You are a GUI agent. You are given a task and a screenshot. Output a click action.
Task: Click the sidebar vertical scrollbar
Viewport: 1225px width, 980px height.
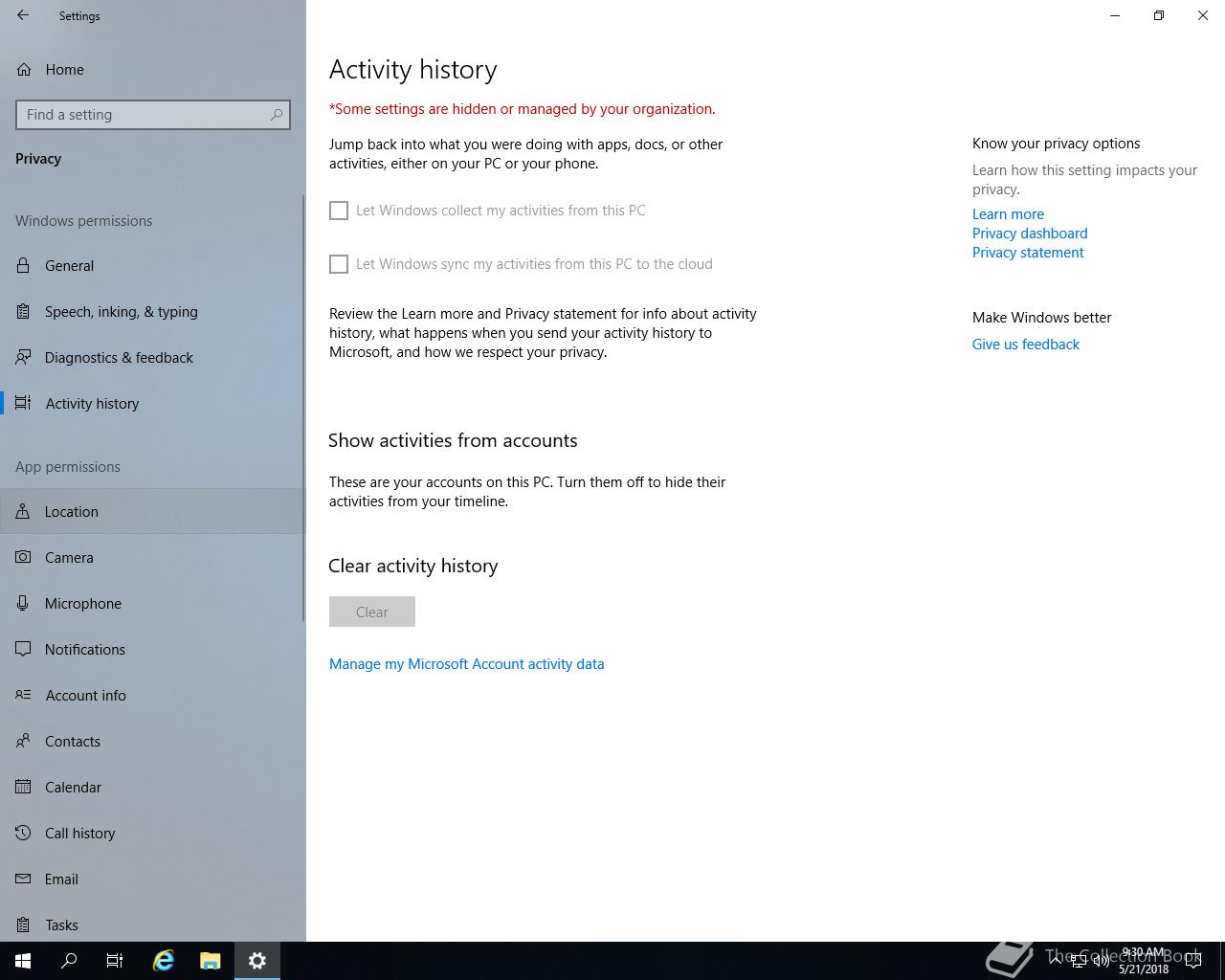(303, 409)
